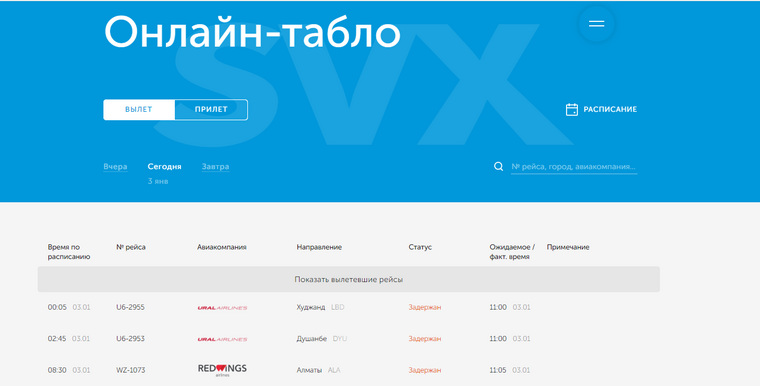Click the Ожидаемое / факт. время header
Viewport: 760px width, 386px height.
coord(512,252)
